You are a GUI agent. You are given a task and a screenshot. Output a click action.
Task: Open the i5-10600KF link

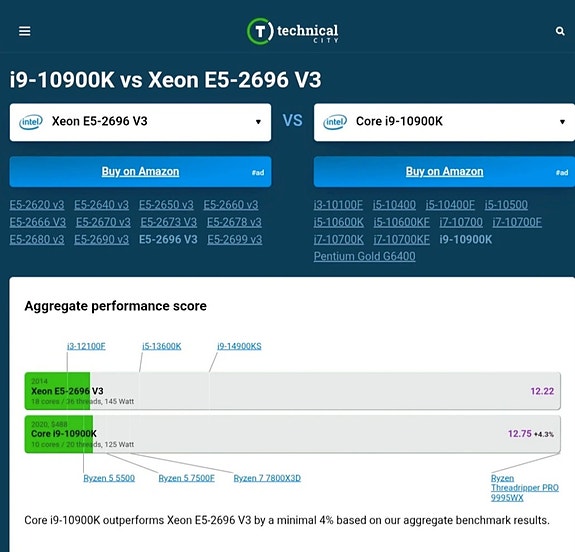(402, 222)
